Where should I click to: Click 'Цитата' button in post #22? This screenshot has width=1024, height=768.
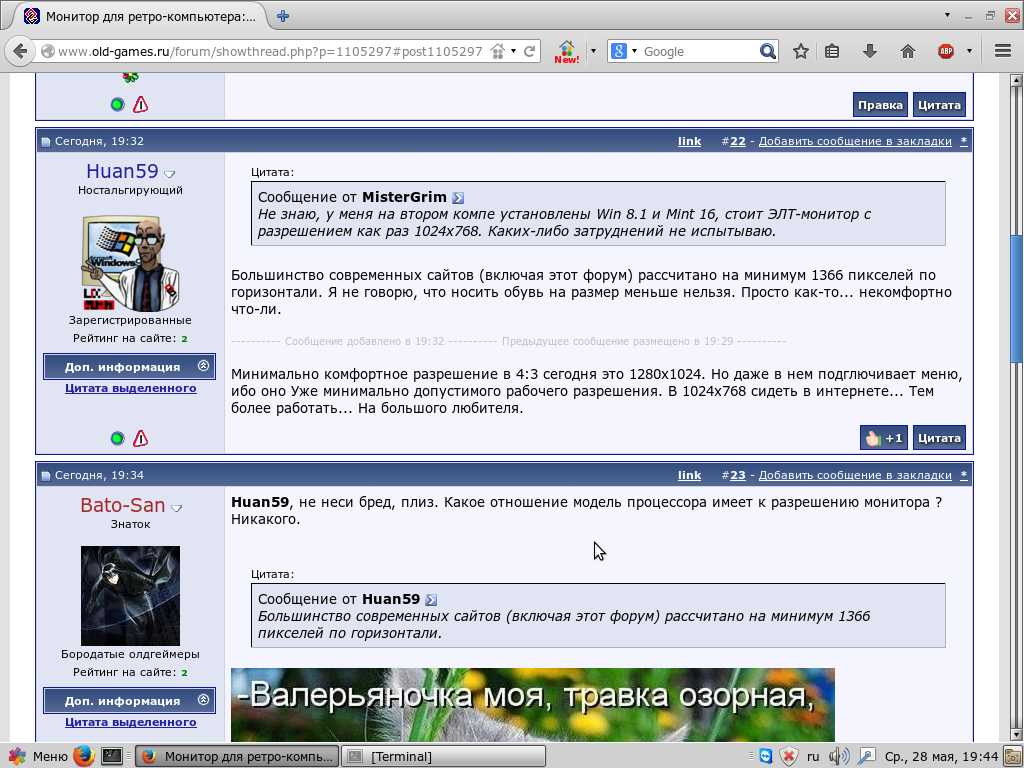pos(939,438)
